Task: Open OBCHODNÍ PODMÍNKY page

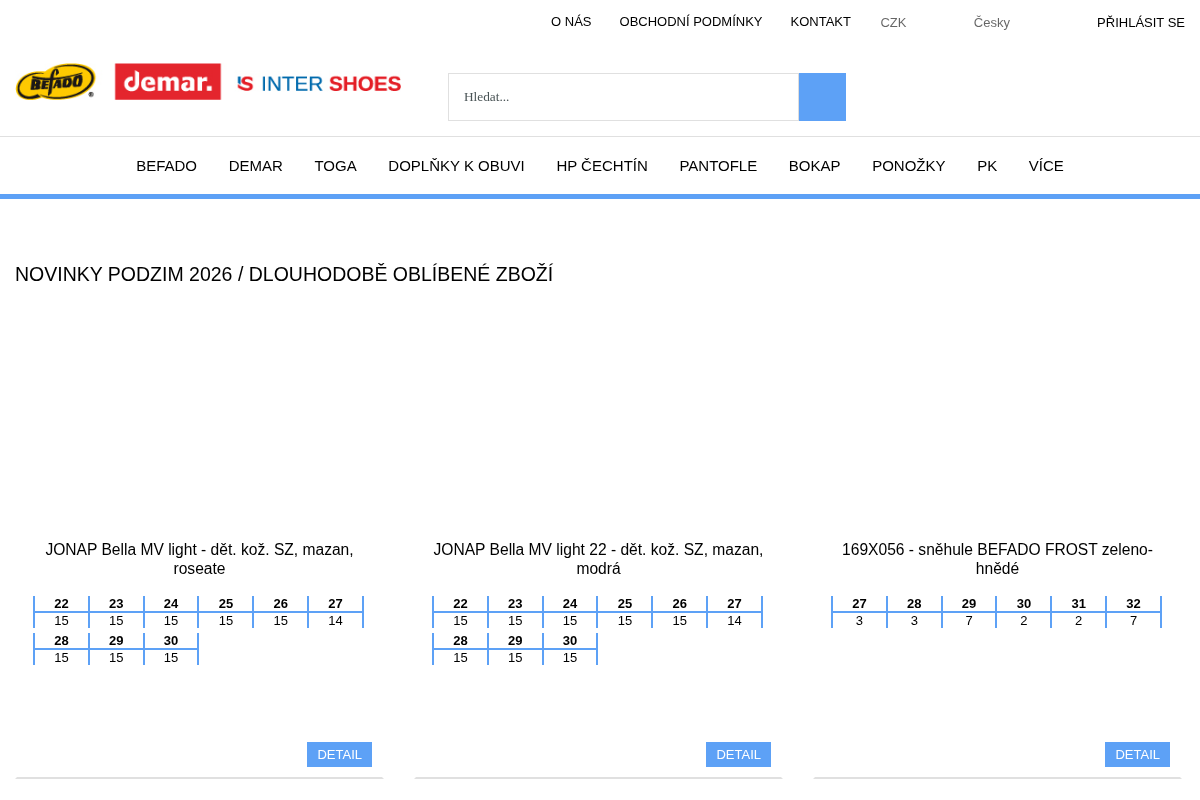Action: click(691, 22)
